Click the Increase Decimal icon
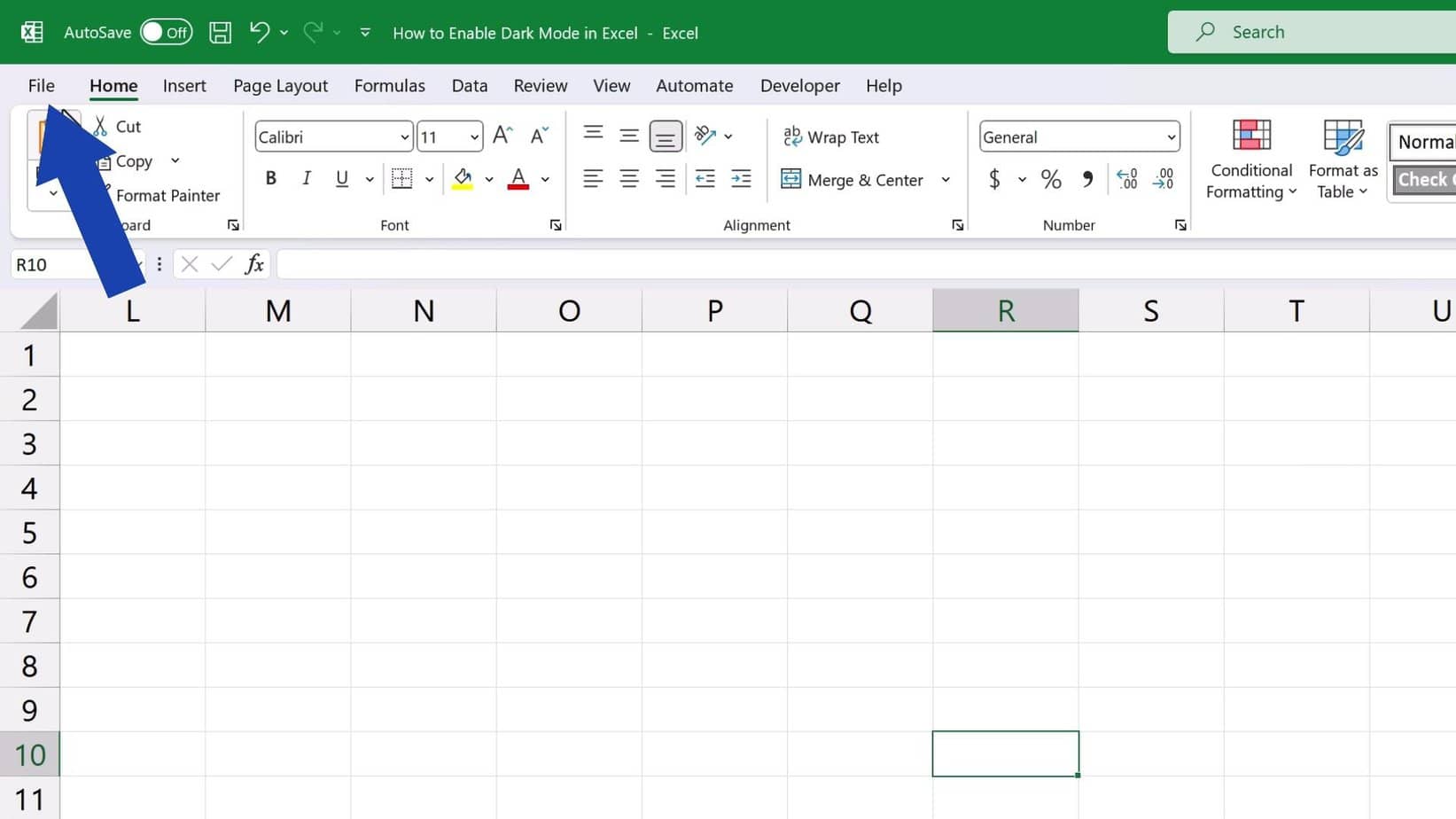 pyautogui.click(x=1127, y=179)
